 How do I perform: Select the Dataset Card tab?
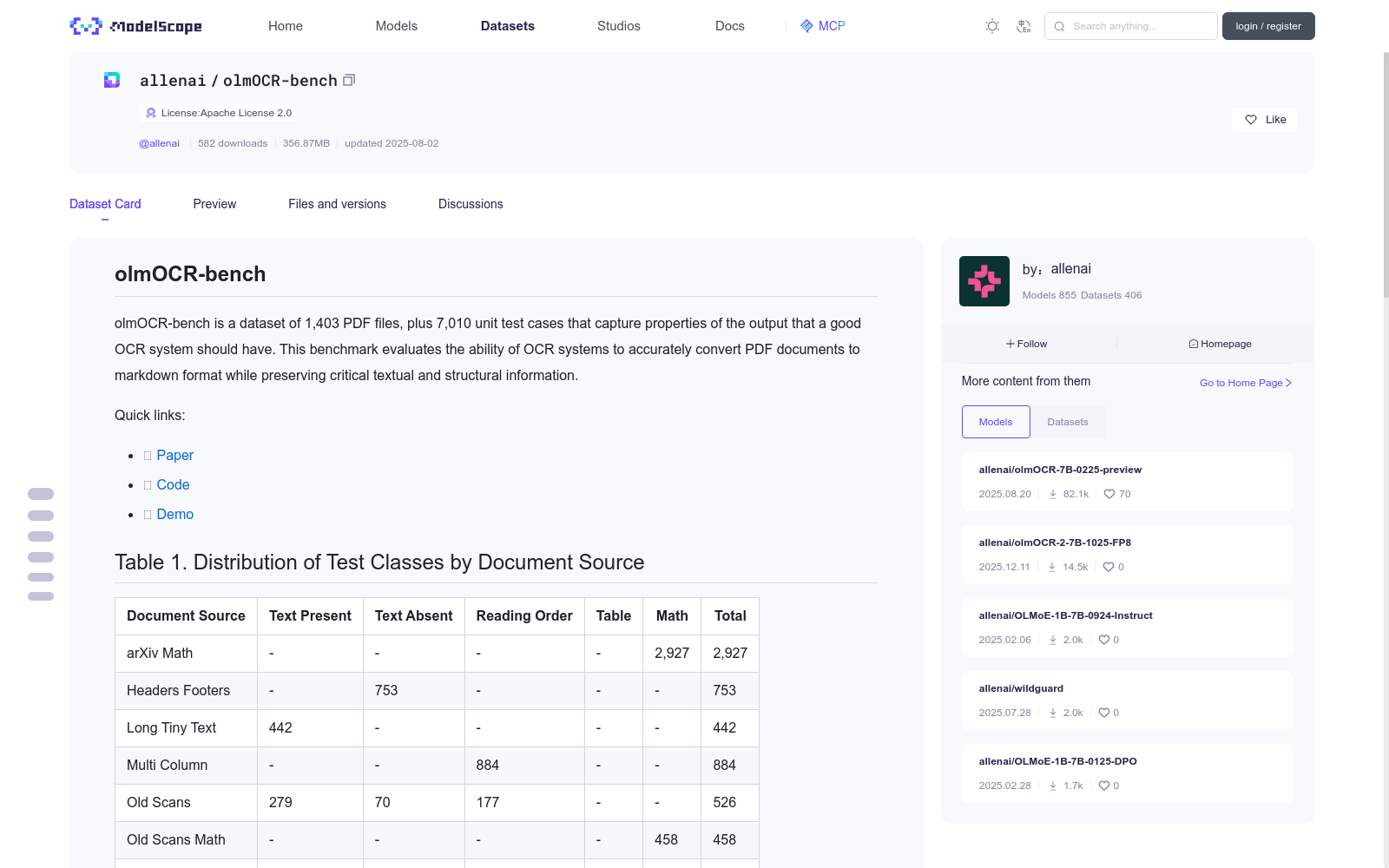point(105,204)
